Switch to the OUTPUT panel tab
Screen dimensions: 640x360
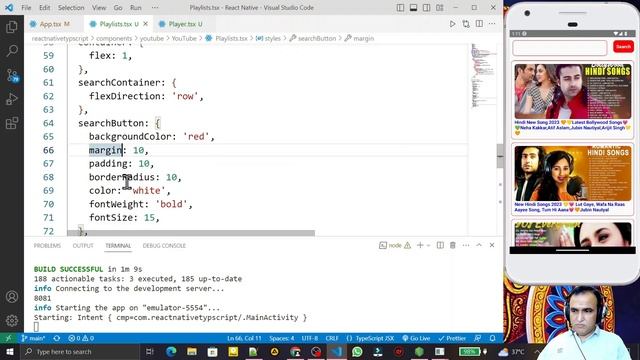tap(83, 246)
